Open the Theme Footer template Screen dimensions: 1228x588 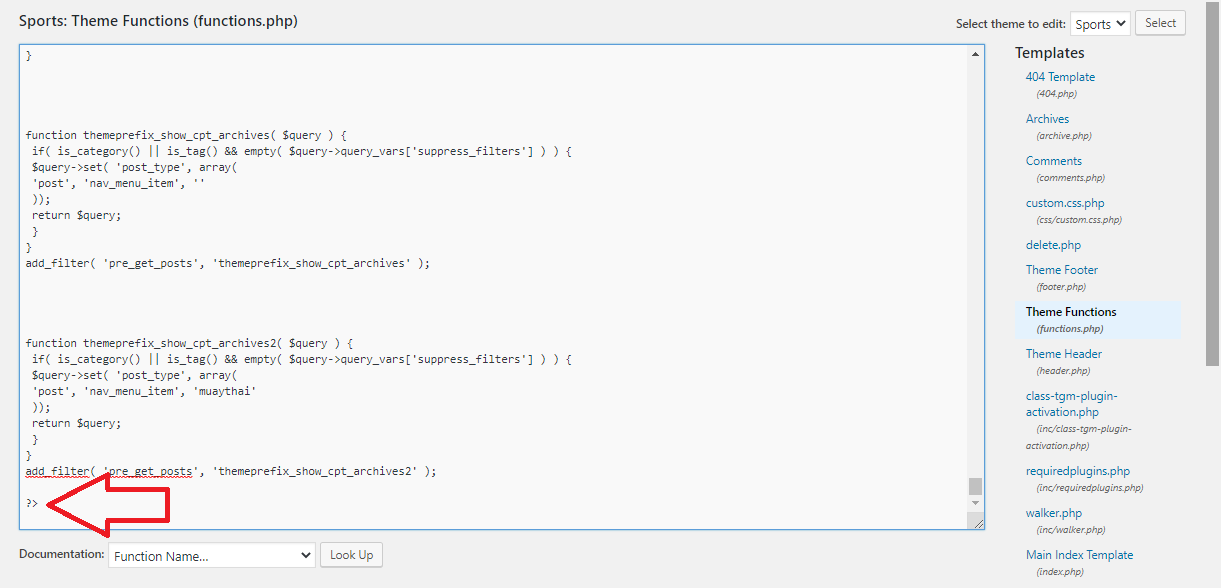click(1061, 270)
